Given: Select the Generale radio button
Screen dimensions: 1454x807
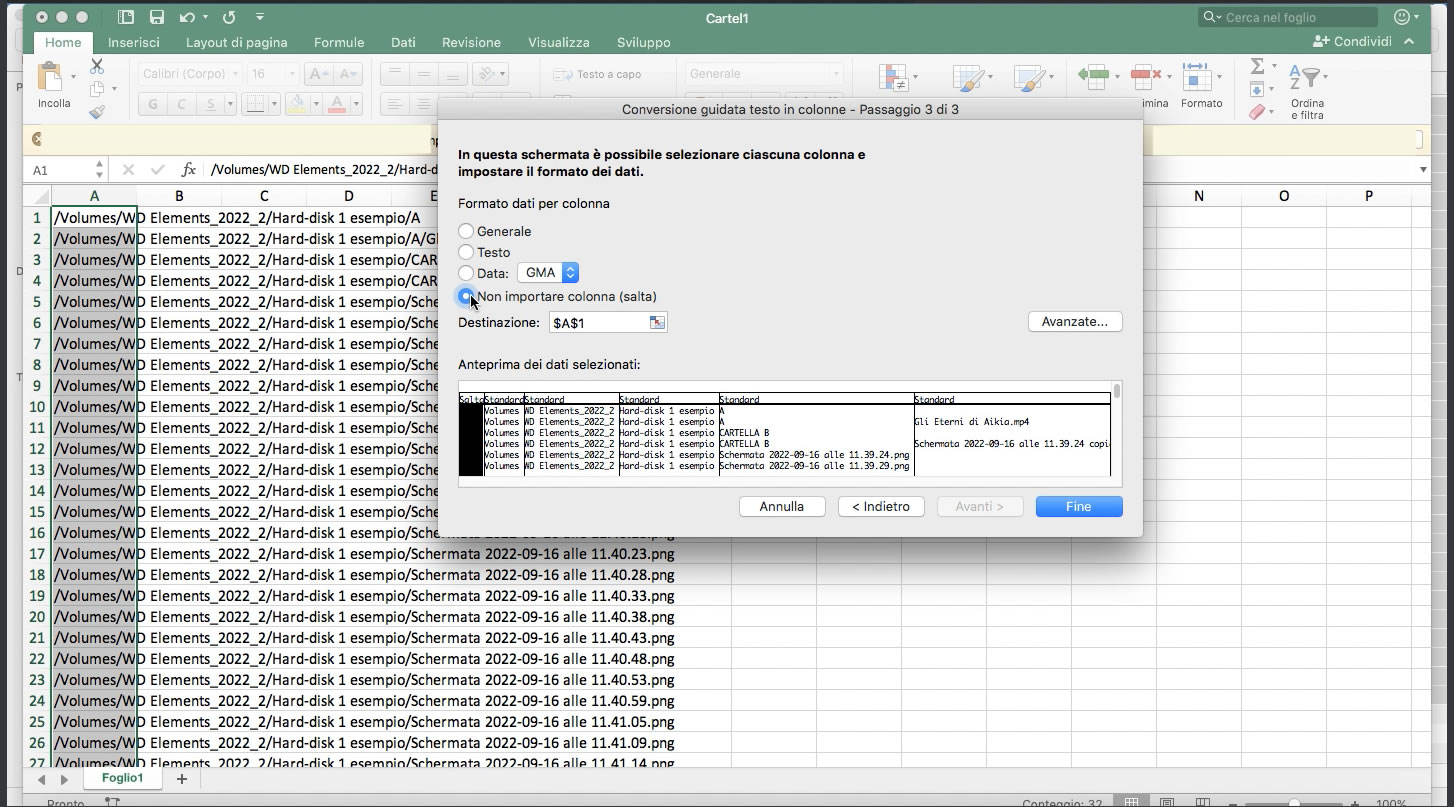Looking at the screenshot, I should pyautogui.click(x=466, y=231).
